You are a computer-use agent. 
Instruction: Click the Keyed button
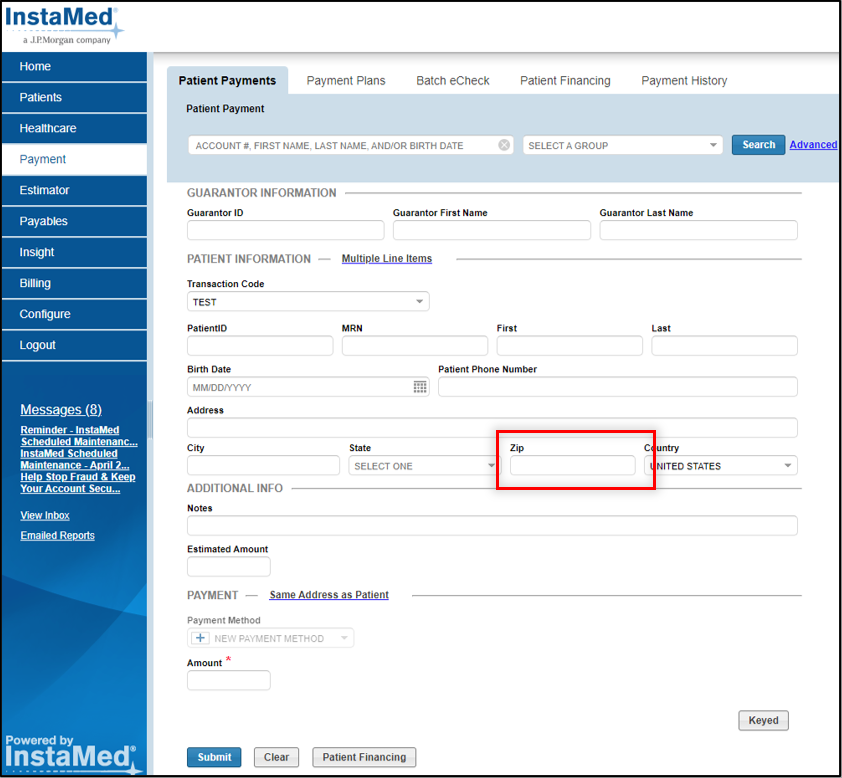(x=763, y=720)
